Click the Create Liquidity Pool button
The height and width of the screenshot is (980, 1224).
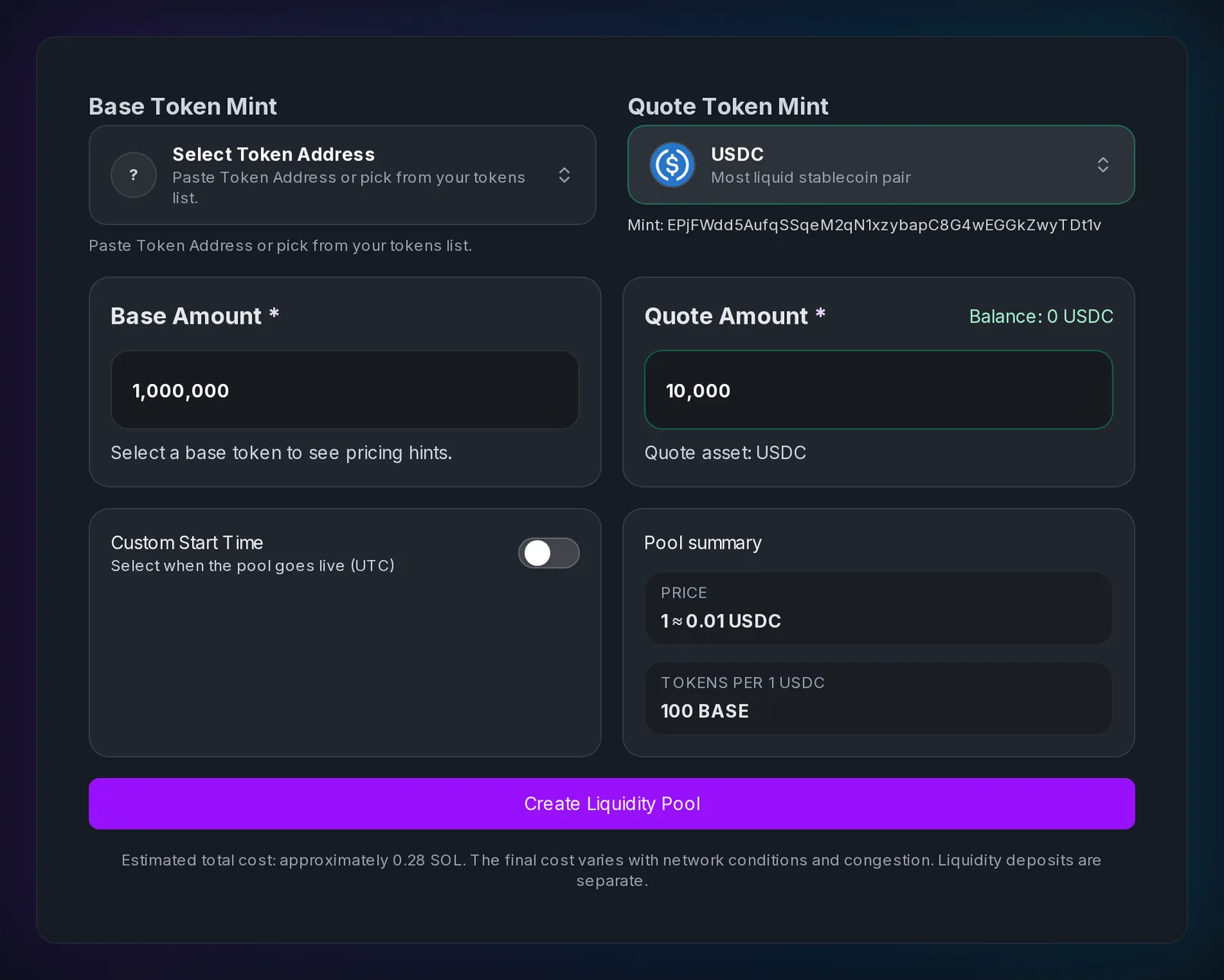(612, 804)
